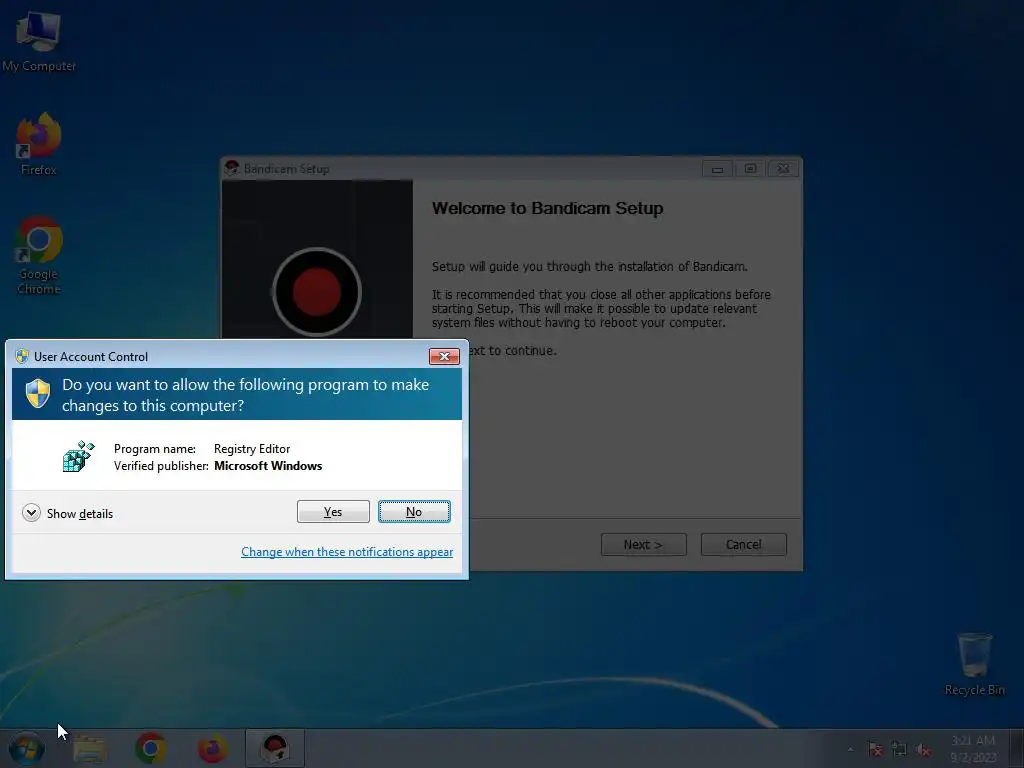This screenshot has width=1024, height=768.
Task: Select the Google Chrome desktop shortcut
Action: click(39, 255)
